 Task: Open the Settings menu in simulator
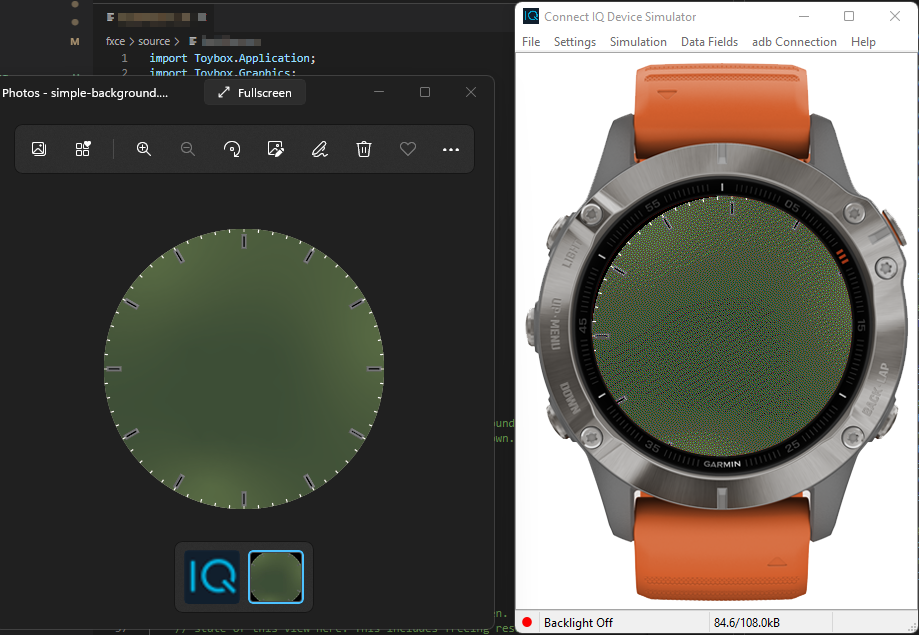click(575, 42)
